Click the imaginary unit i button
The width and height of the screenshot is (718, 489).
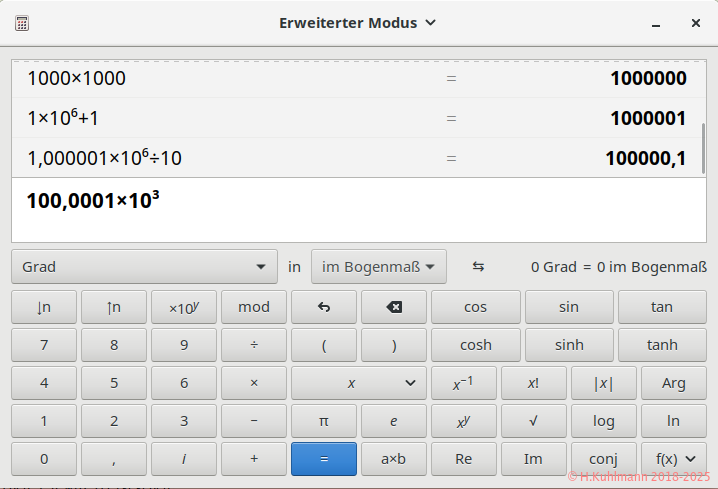(184, 459)
